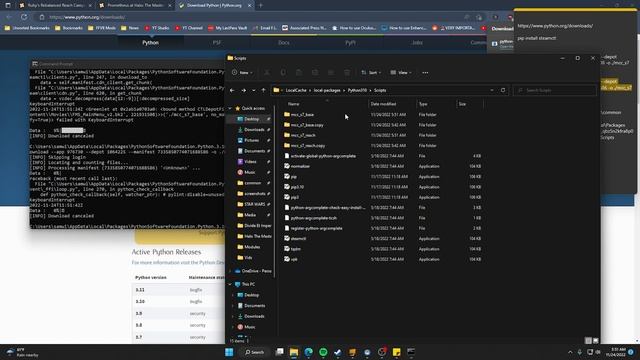Viewport: 640px width, 360px height.
Task: Sort by the Type column header
Action: coord(423,104)
